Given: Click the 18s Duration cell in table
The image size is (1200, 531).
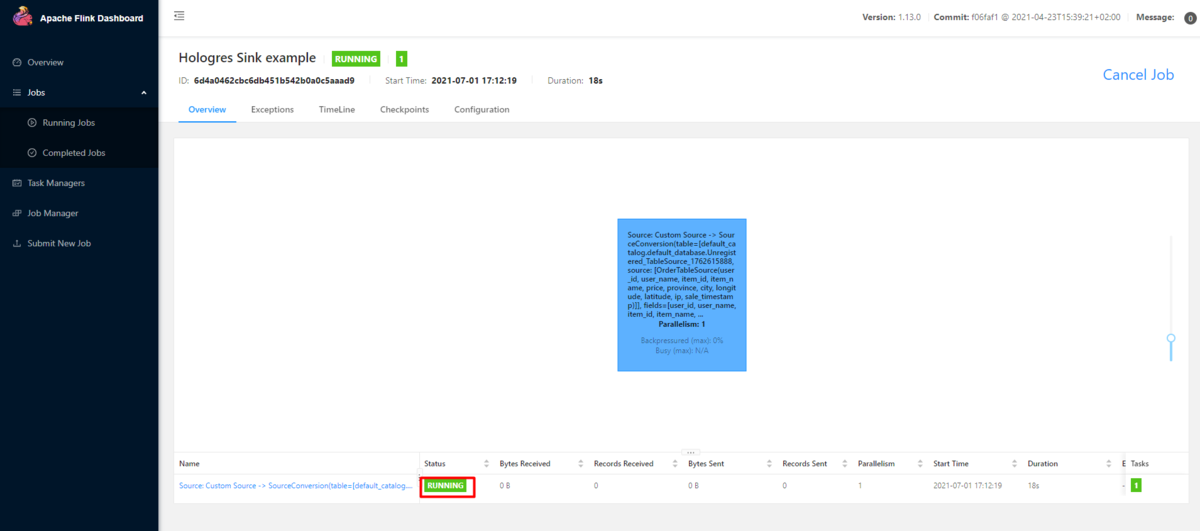Looking at the screenshot, I should (x=1034, y=485).
